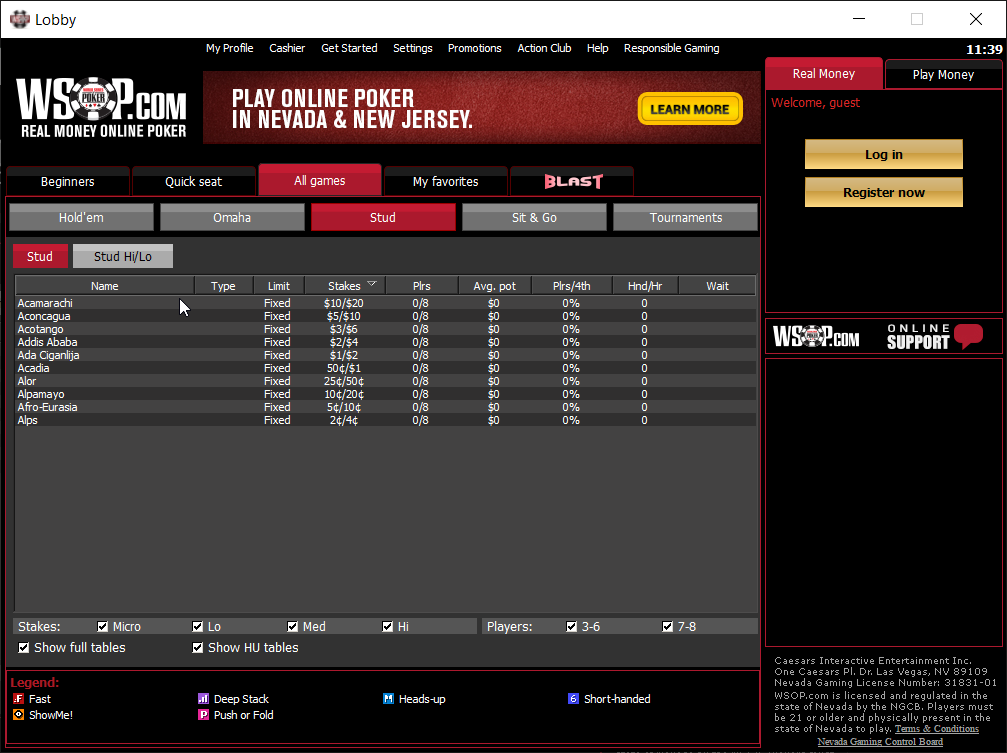Viewport: 1007px width, 753px height.
Task: Sort tables by Stakes column arrow
Action: 371,284
